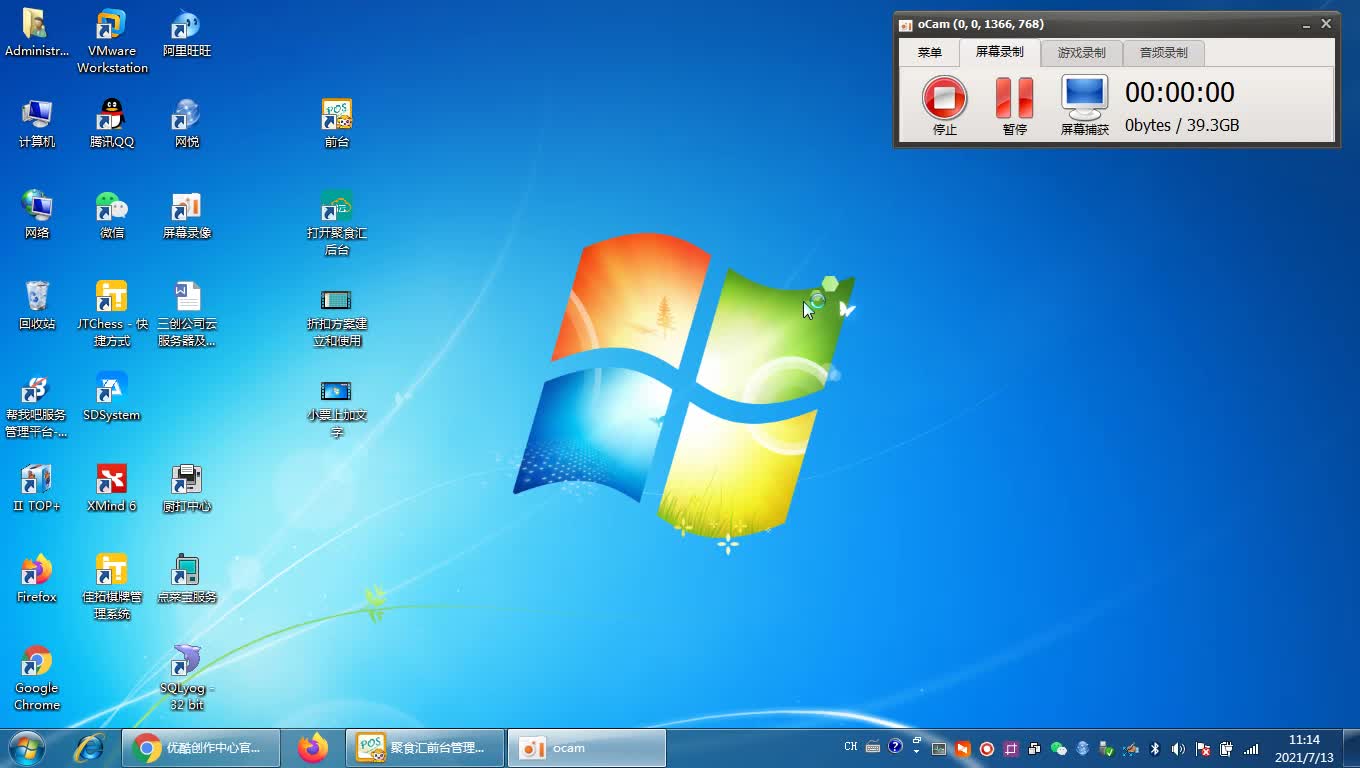Screen dimensions: 1360x768
Task: Open Action Center flag tray icon
Action: tap(1203, 748)
